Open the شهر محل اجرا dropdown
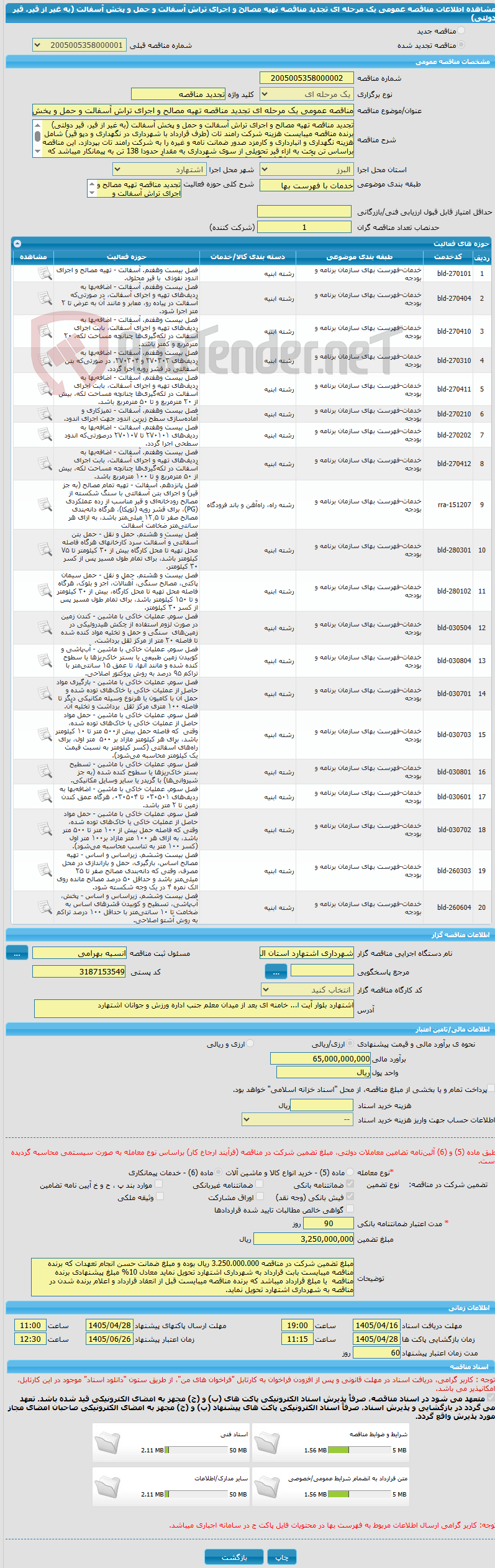Viewport: 495px width, 1568px height. [159, 170]
